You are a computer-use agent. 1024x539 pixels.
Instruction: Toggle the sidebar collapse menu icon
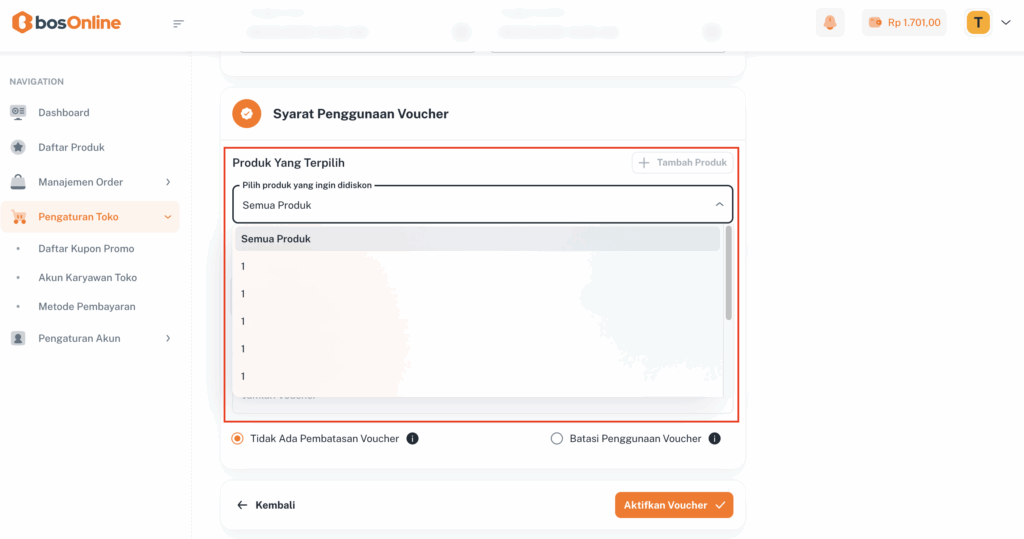pyautogui.click(x=178, y=23)
